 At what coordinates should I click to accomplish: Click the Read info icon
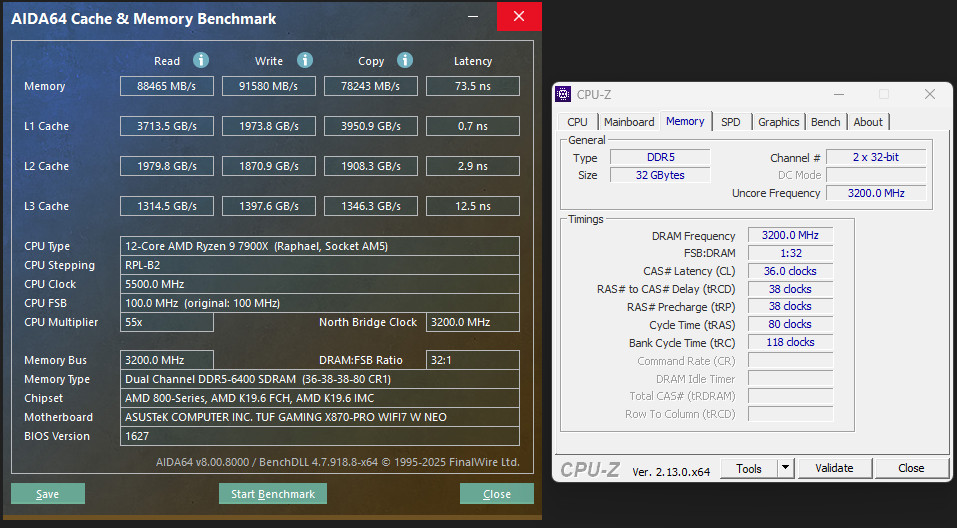coord(201,60)
